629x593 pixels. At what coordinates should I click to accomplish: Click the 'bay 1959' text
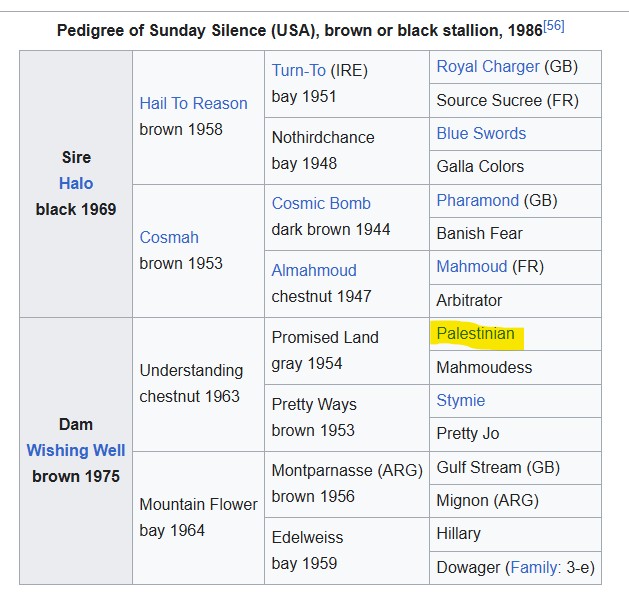(304, 564)
